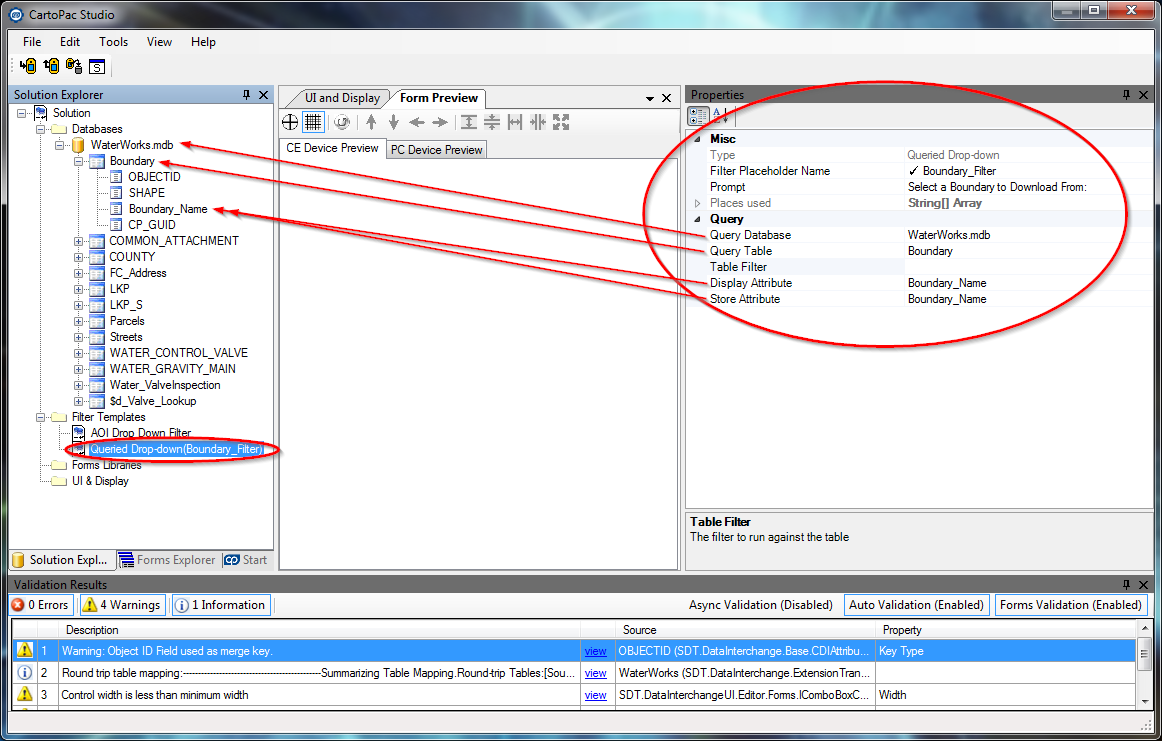
Task: Pin the Validation Results panel
Action: (x=1126, y=585)
